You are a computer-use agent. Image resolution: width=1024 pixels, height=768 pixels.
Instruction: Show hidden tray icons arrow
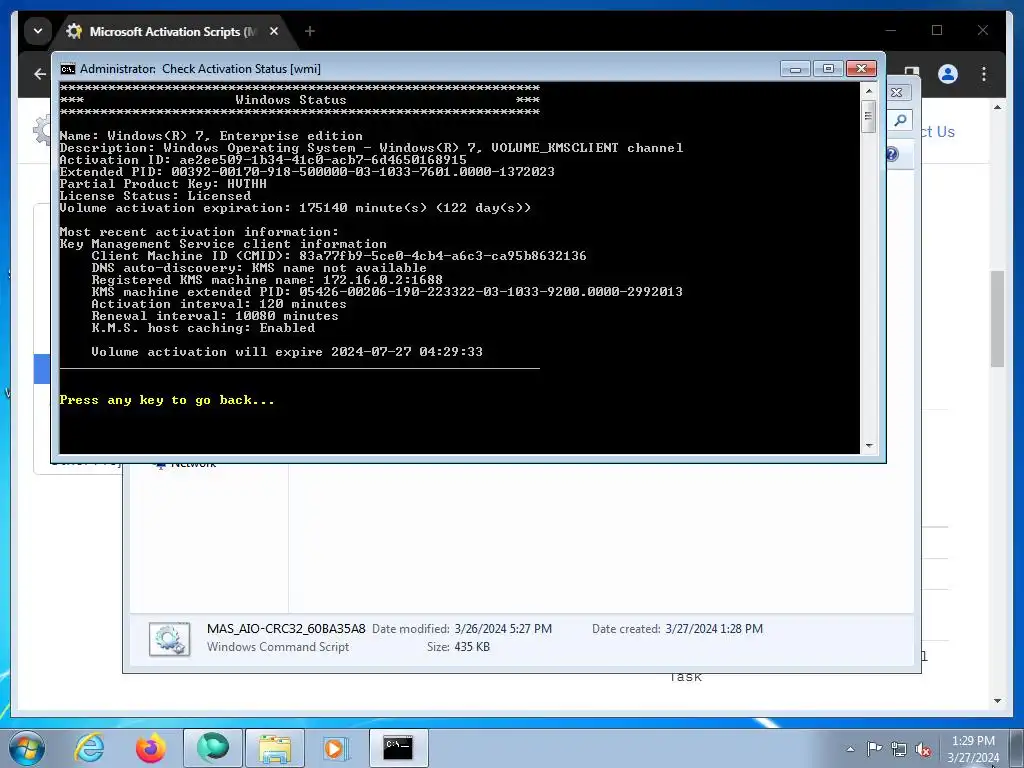point(850,749)
